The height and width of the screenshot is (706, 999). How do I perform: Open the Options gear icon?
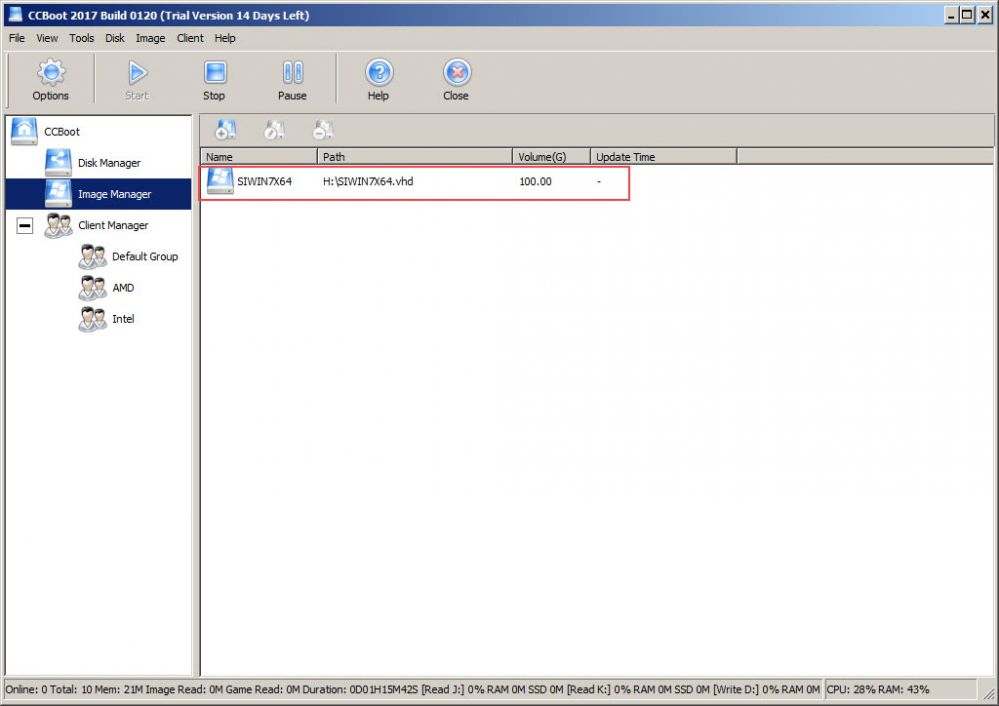[x=51, y=72]
